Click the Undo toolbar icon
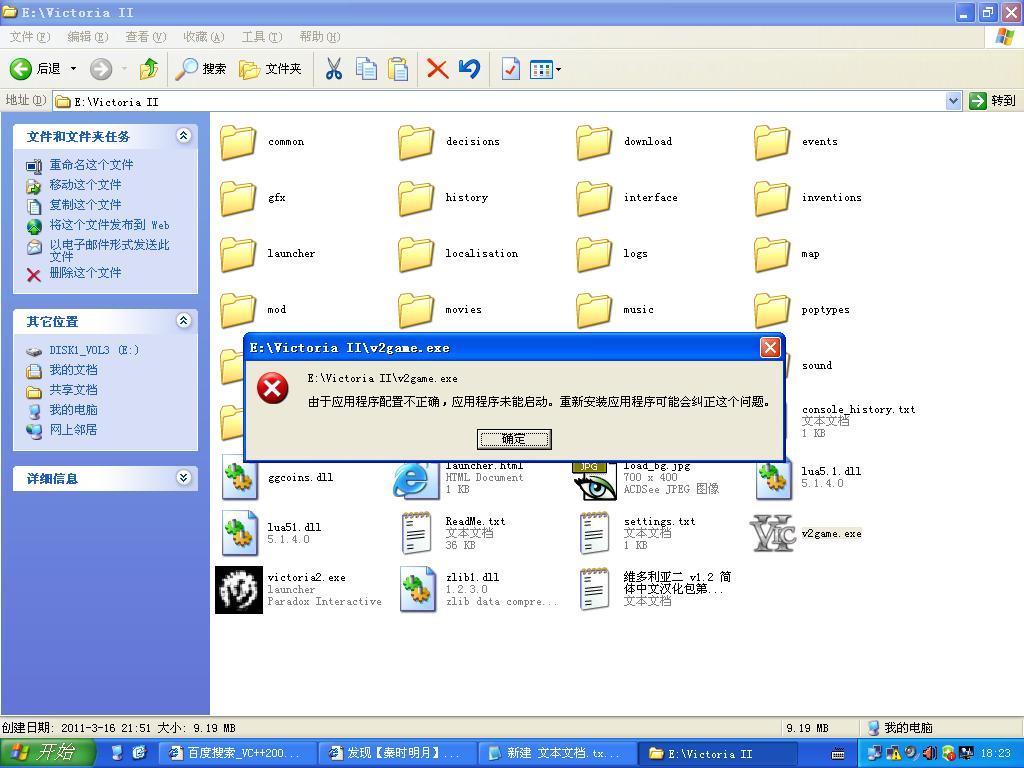The width and height of the screenshot is (1024, 768). 469,69
